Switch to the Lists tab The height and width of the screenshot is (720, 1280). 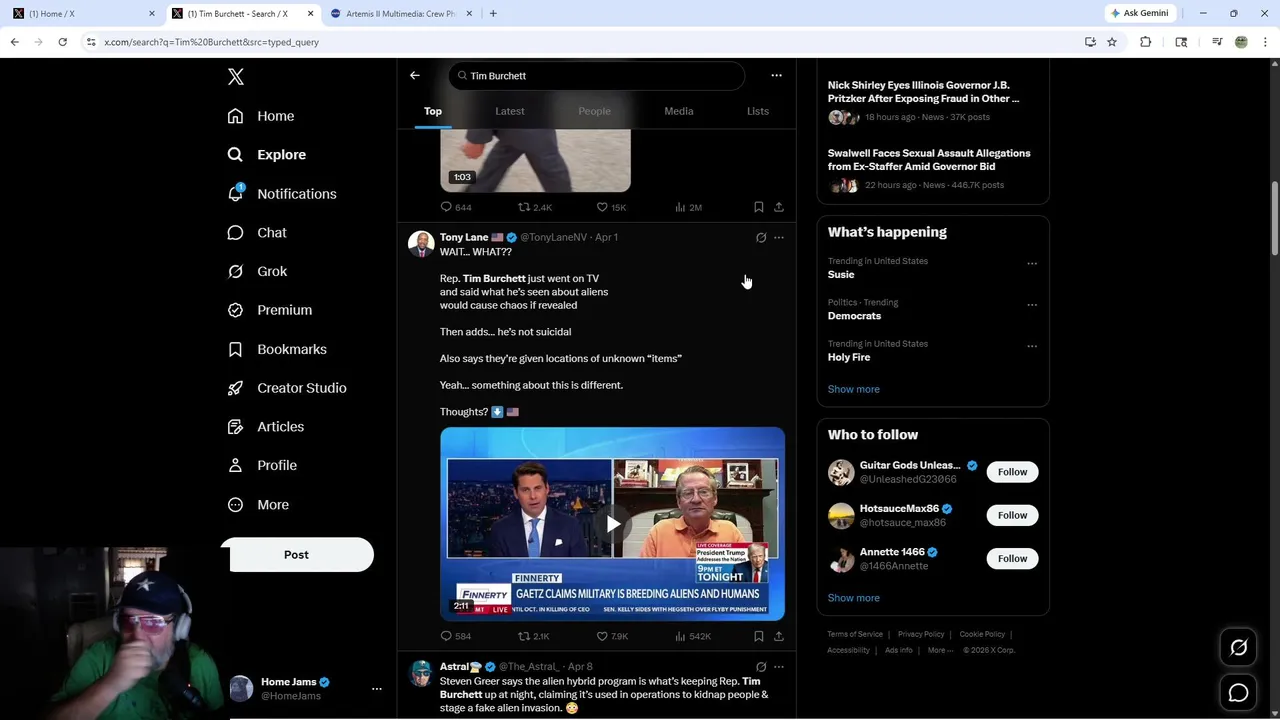pyautogui.click(x=758, y=111)
